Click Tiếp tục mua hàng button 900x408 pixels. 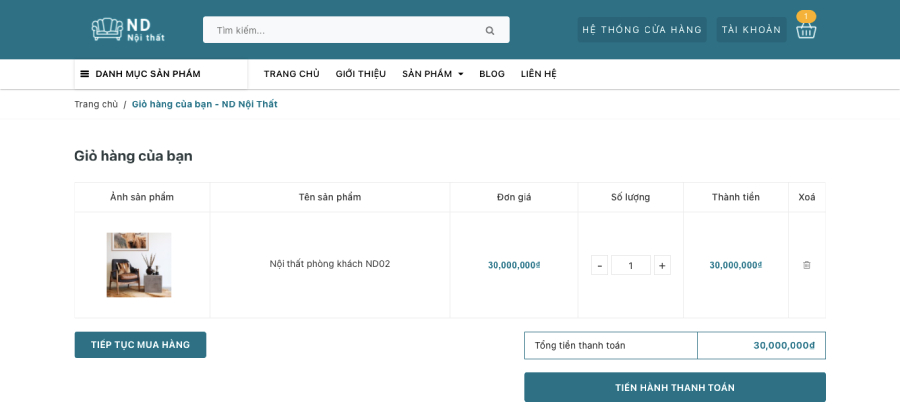tap(140, 345)
